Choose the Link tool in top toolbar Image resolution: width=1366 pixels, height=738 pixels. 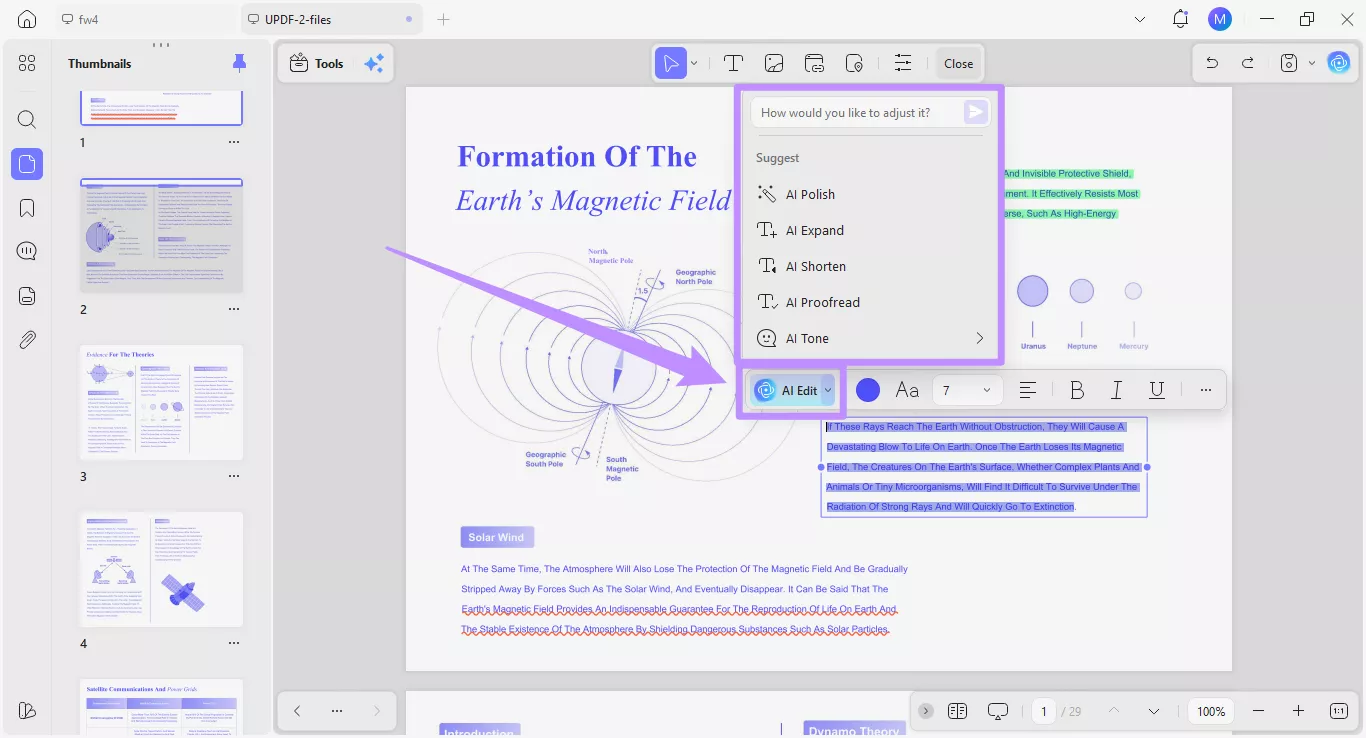click(814, 63)
